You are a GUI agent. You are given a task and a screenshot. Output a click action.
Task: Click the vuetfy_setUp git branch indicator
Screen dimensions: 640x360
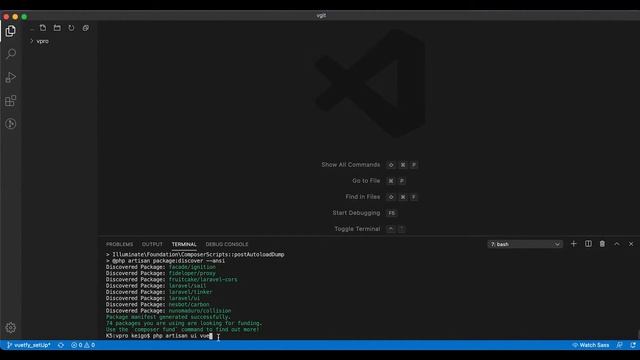coord(29,345)
